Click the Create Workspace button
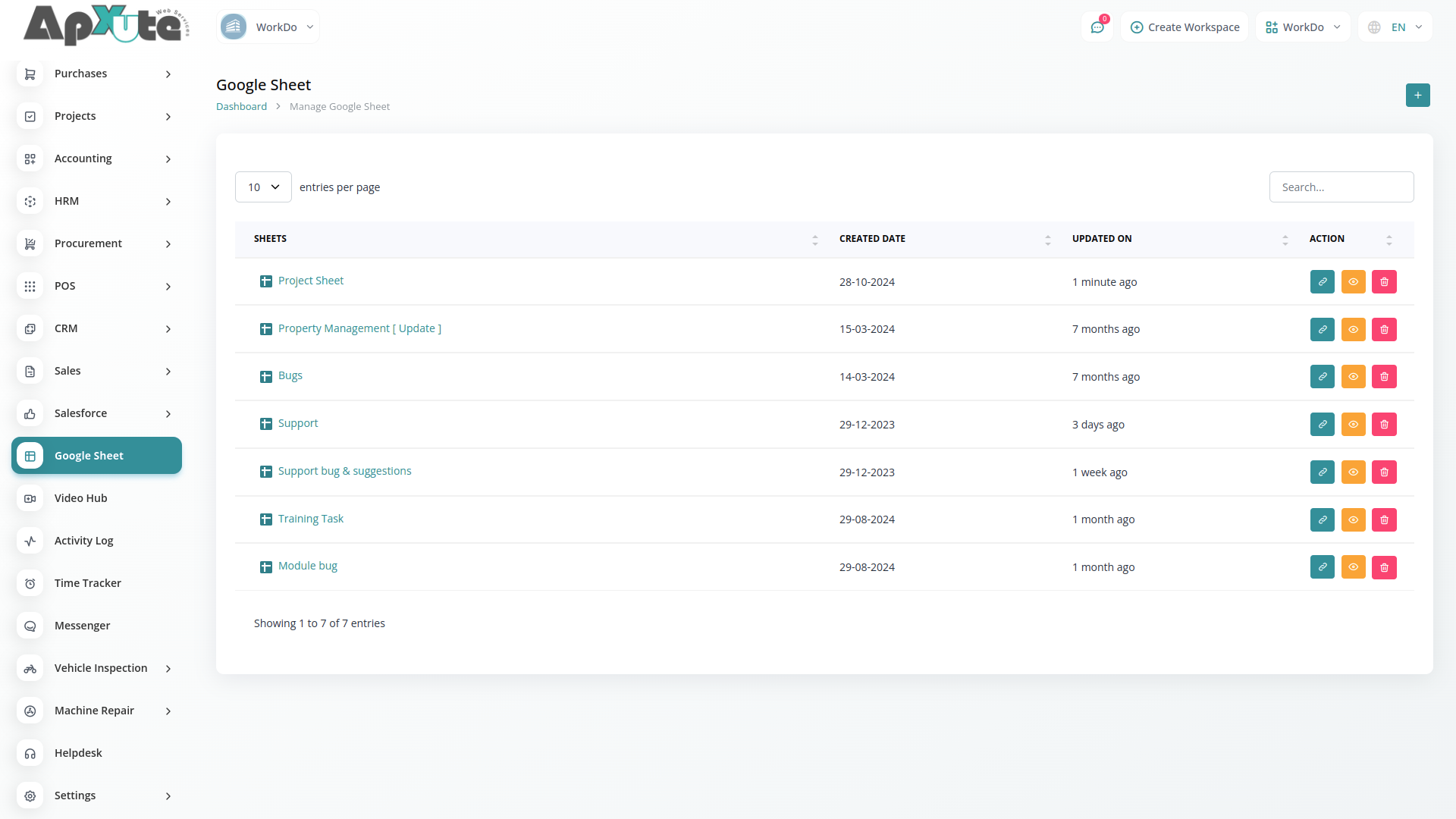 tap(1185, 27)
